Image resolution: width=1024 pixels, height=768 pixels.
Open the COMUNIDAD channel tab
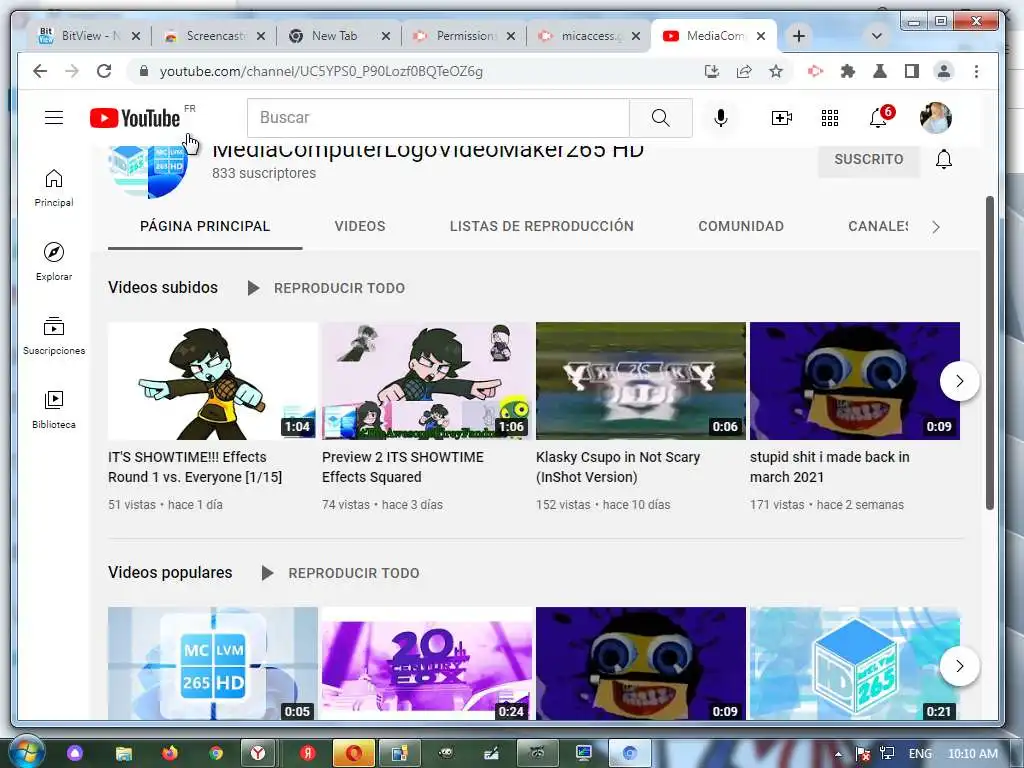tap(741, 226)
